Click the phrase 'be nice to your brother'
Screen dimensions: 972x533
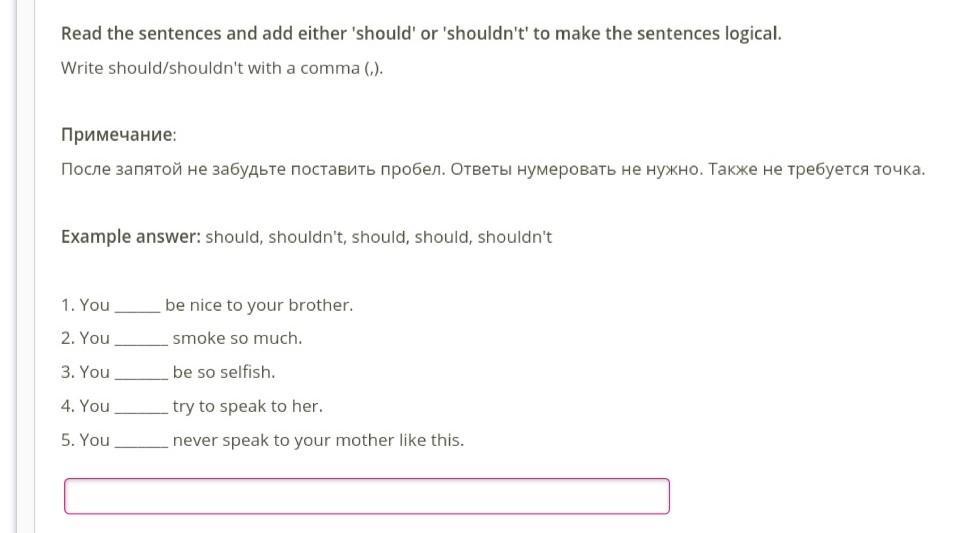pos(259,305)
